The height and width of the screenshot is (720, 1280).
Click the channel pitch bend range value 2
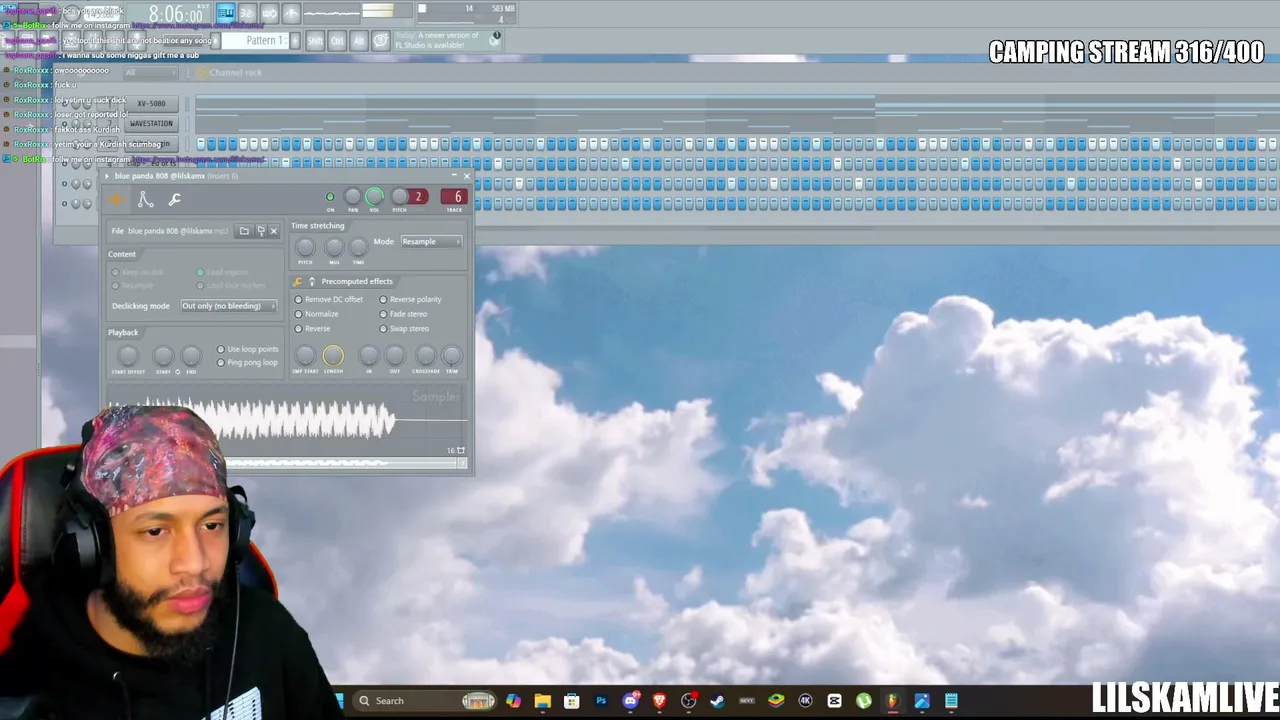coord(419,197)
